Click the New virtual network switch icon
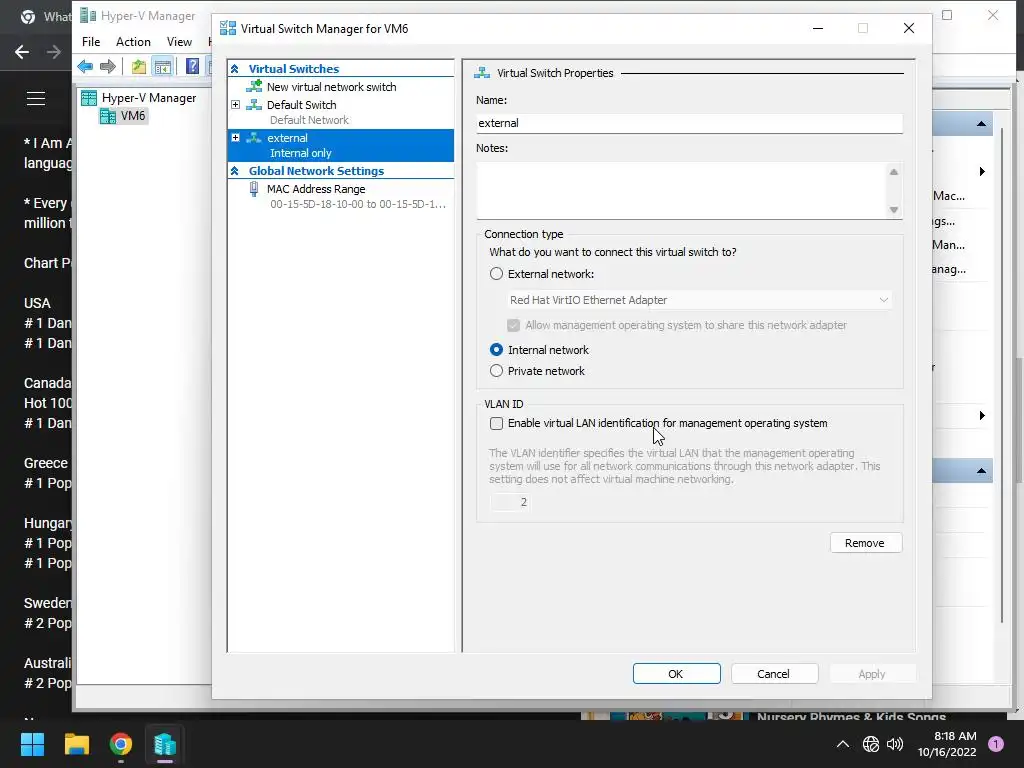Screen dimensions: 1024x768 254,86
